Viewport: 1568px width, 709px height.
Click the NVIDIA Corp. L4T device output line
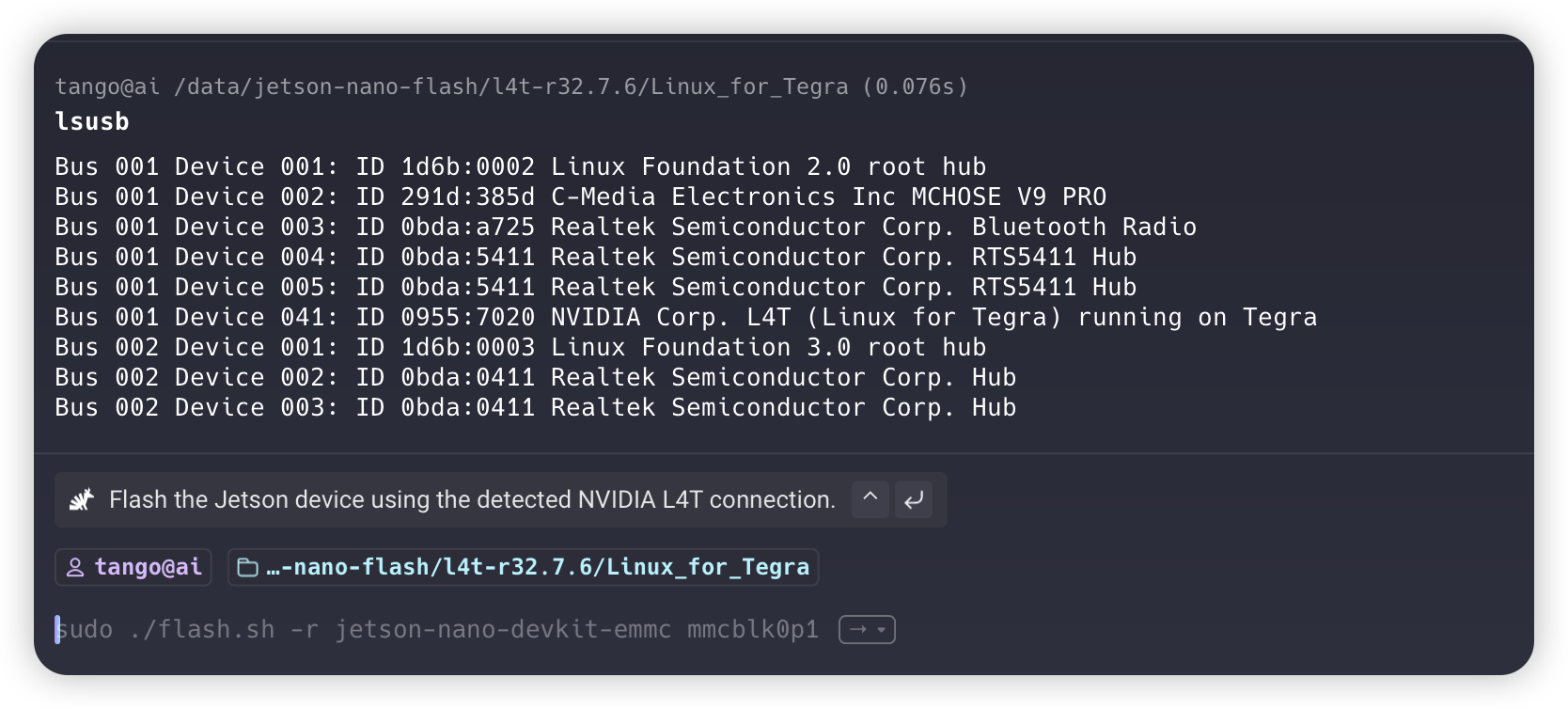click(686, 317)
